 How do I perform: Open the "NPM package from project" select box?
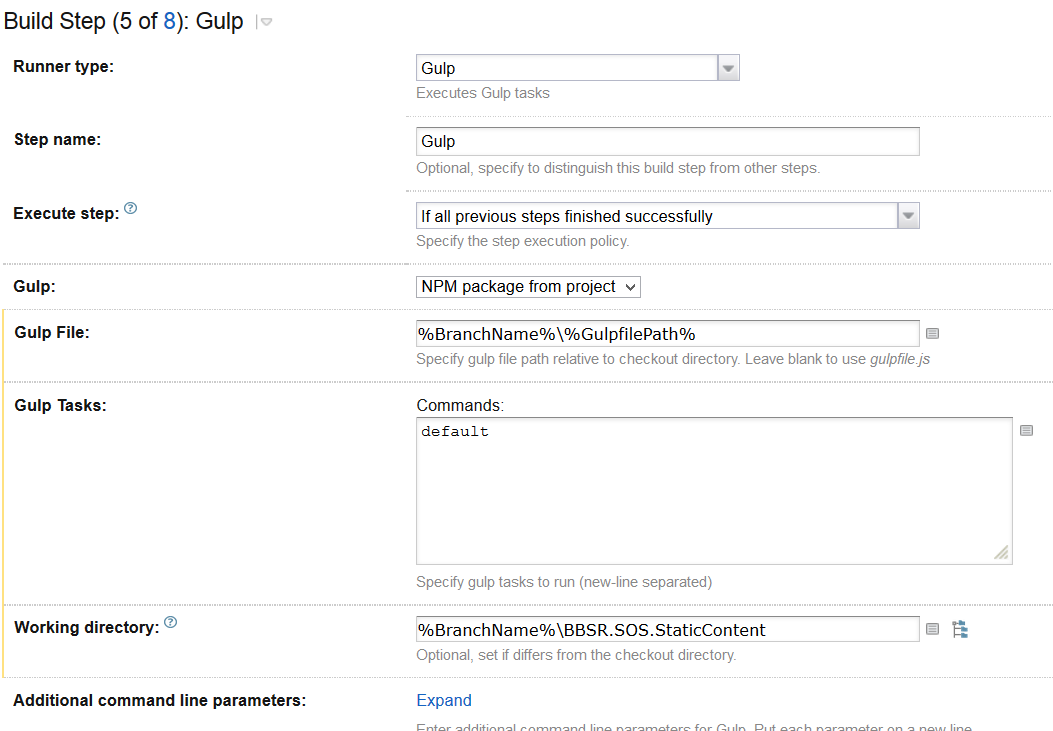point(528,287)
